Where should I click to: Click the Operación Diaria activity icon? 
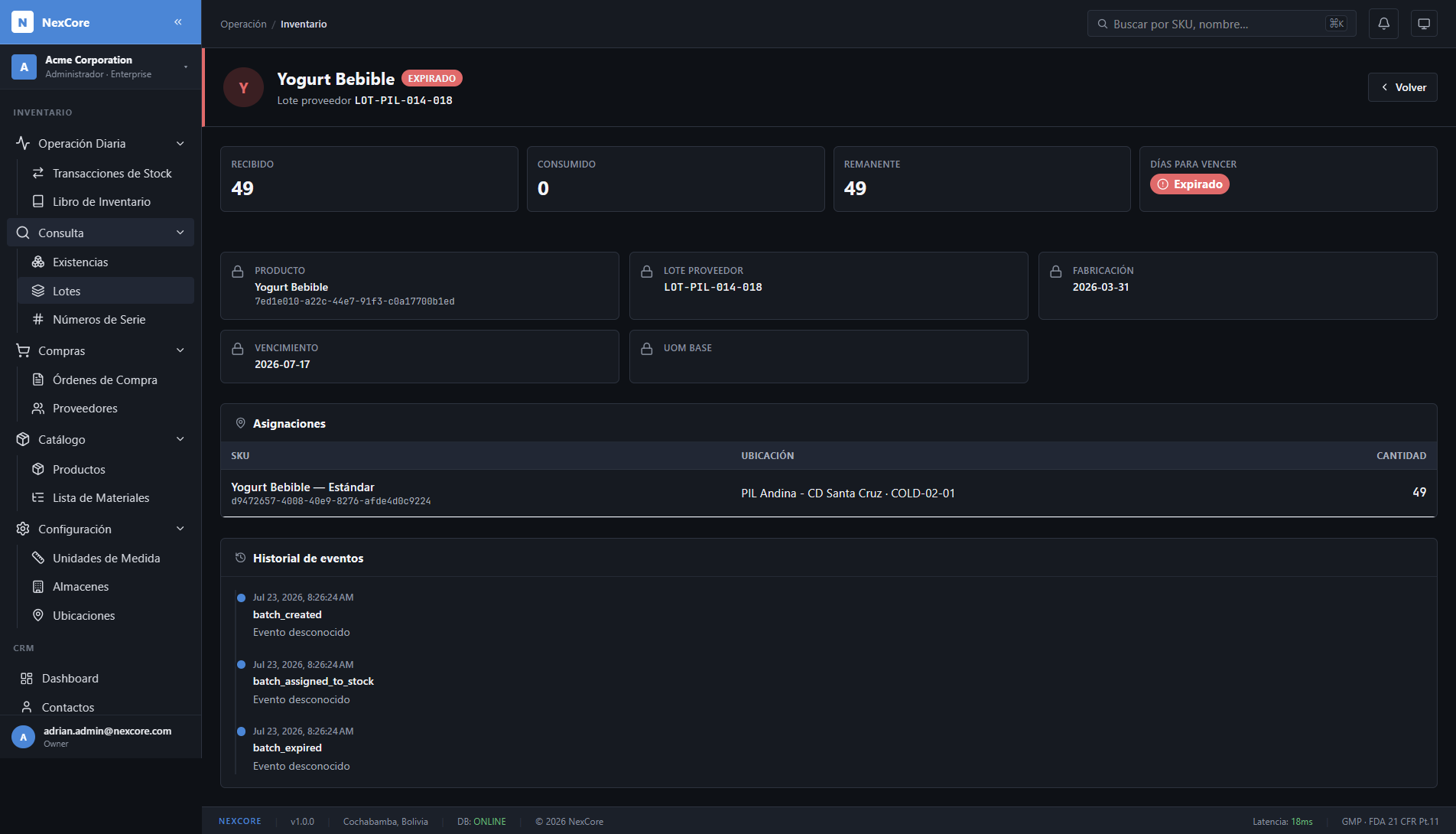click(23, 144)
